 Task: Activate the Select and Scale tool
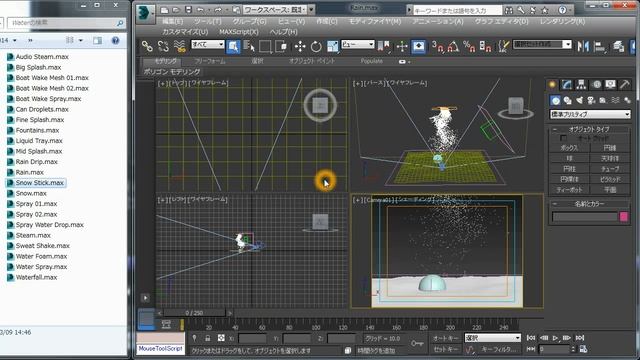[x=333, y=46]
